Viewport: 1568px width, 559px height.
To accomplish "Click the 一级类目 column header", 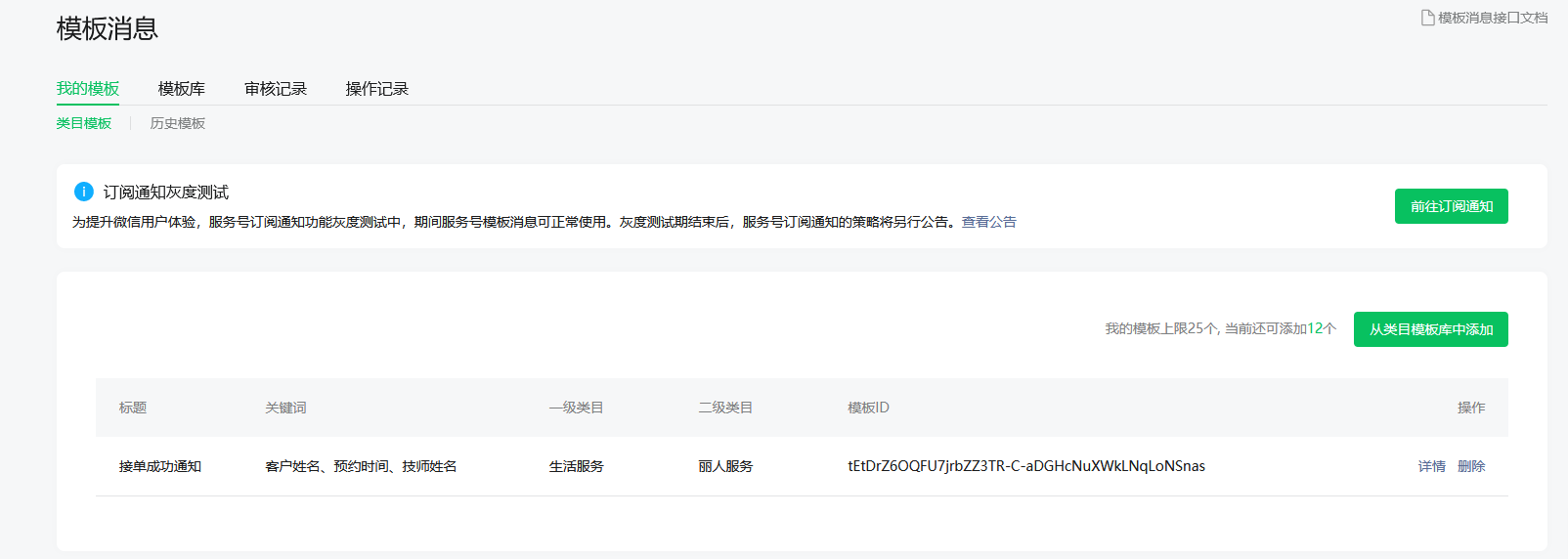I will pyautogui.click(x=577, y=408).
